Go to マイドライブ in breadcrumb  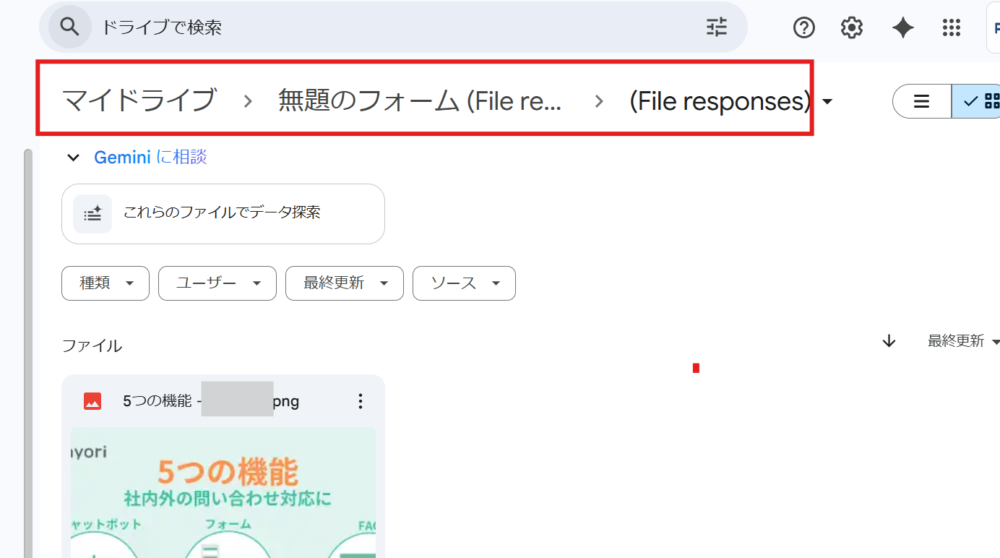(x=139, y=100)
